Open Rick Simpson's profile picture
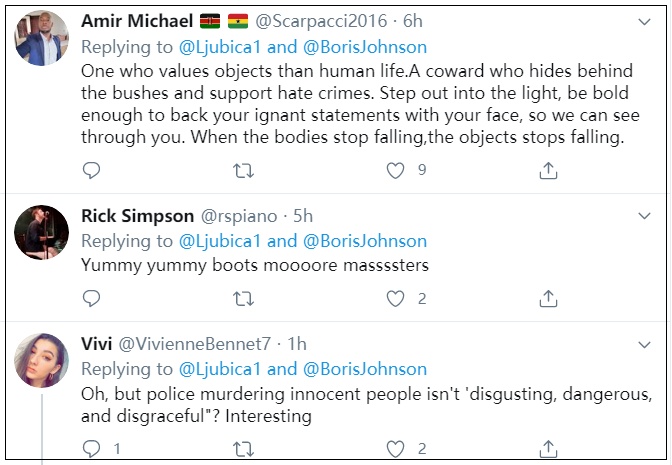The image size is (672, 465). (42, 232)
